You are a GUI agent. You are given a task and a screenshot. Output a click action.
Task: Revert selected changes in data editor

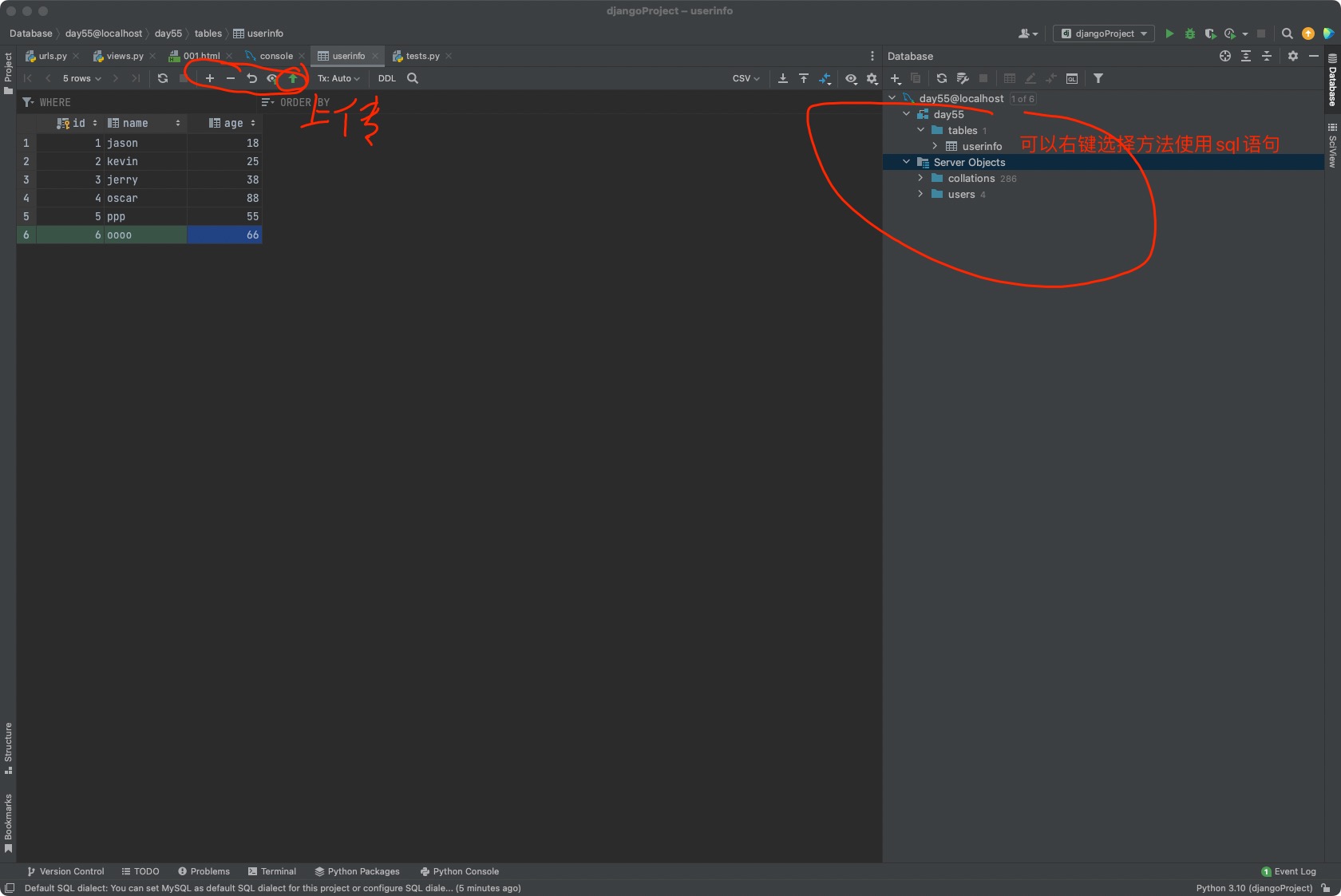251,78
